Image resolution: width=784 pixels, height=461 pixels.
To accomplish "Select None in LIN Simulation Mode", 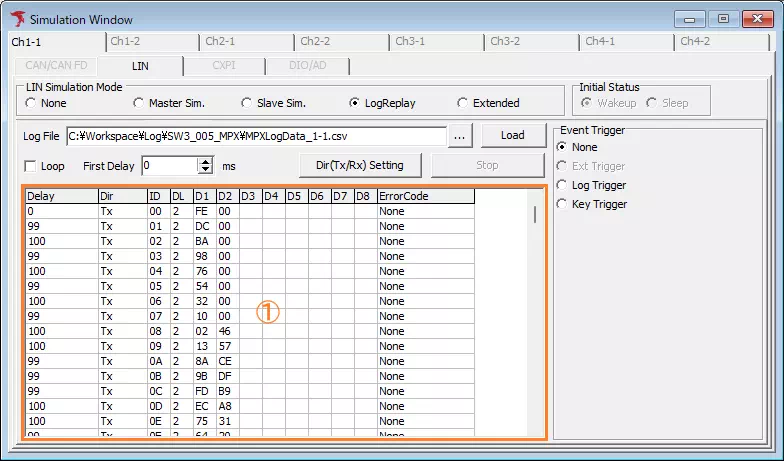I will 31,103.
